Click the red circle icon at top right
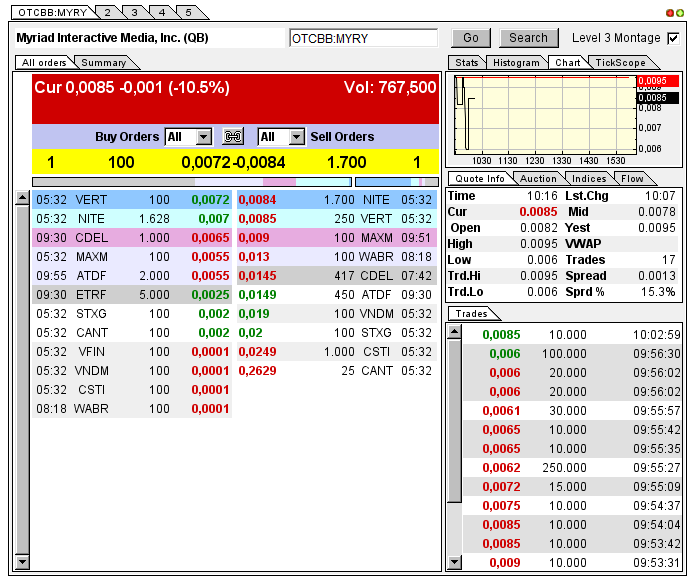Image resolution: width=696 pixels, height=579 pixels. click(670, 13)
